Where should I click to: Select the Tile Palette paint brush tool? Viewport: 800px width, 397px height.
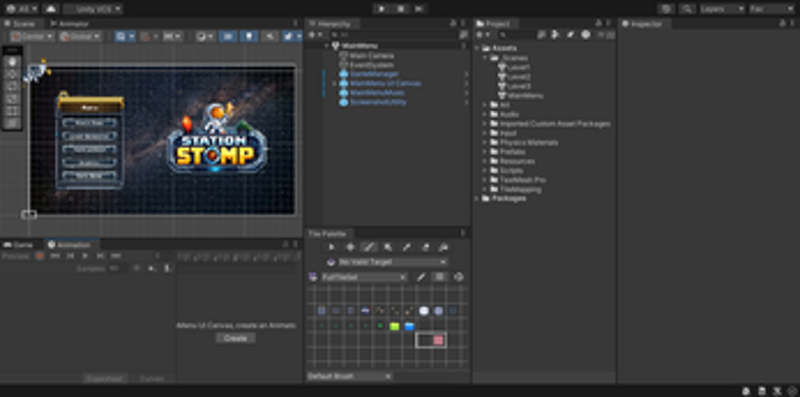pyautogui.click(x=369, y=247)
